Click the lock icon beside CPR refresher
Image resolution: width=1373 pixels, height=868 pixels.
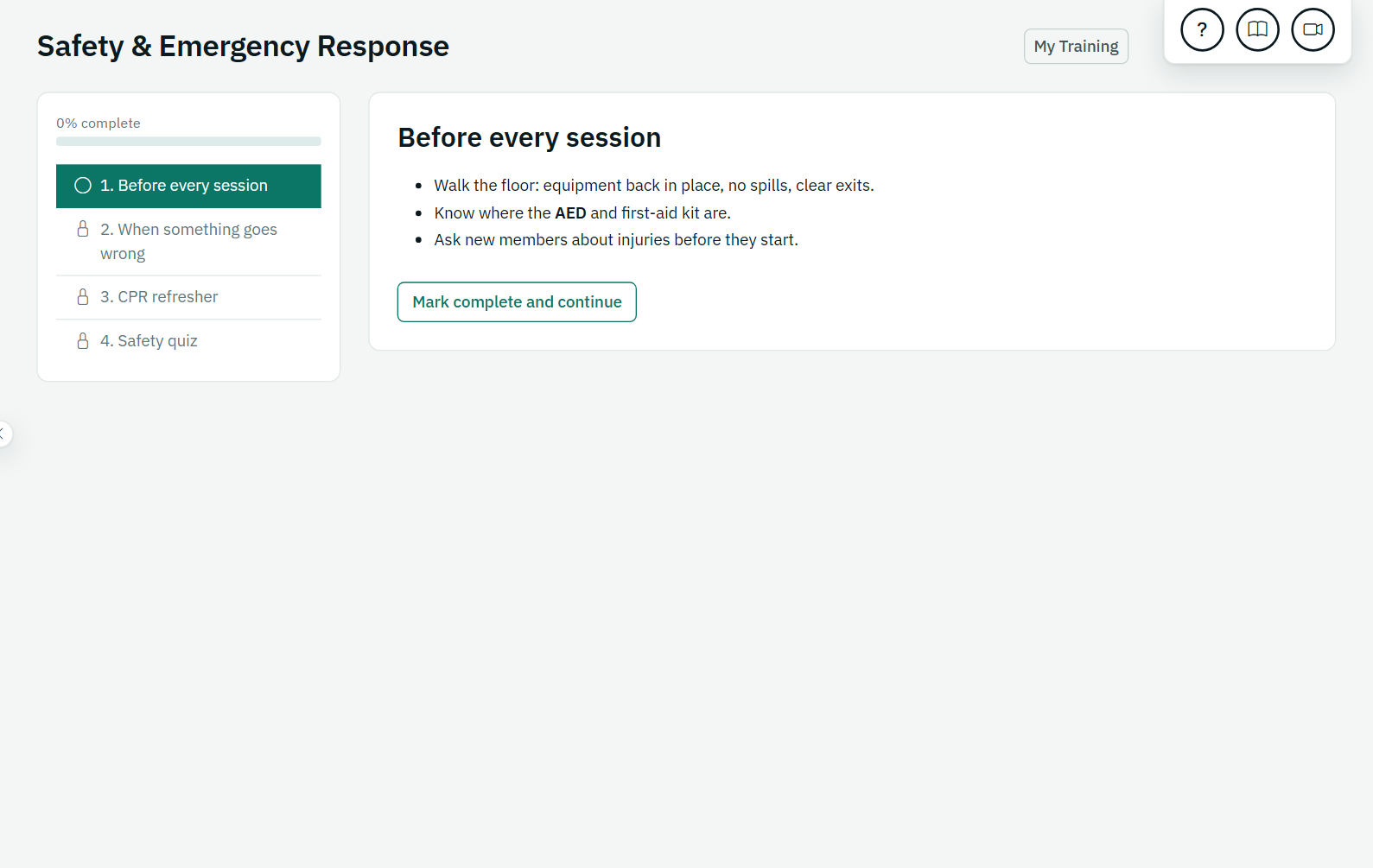click(83, 297)
